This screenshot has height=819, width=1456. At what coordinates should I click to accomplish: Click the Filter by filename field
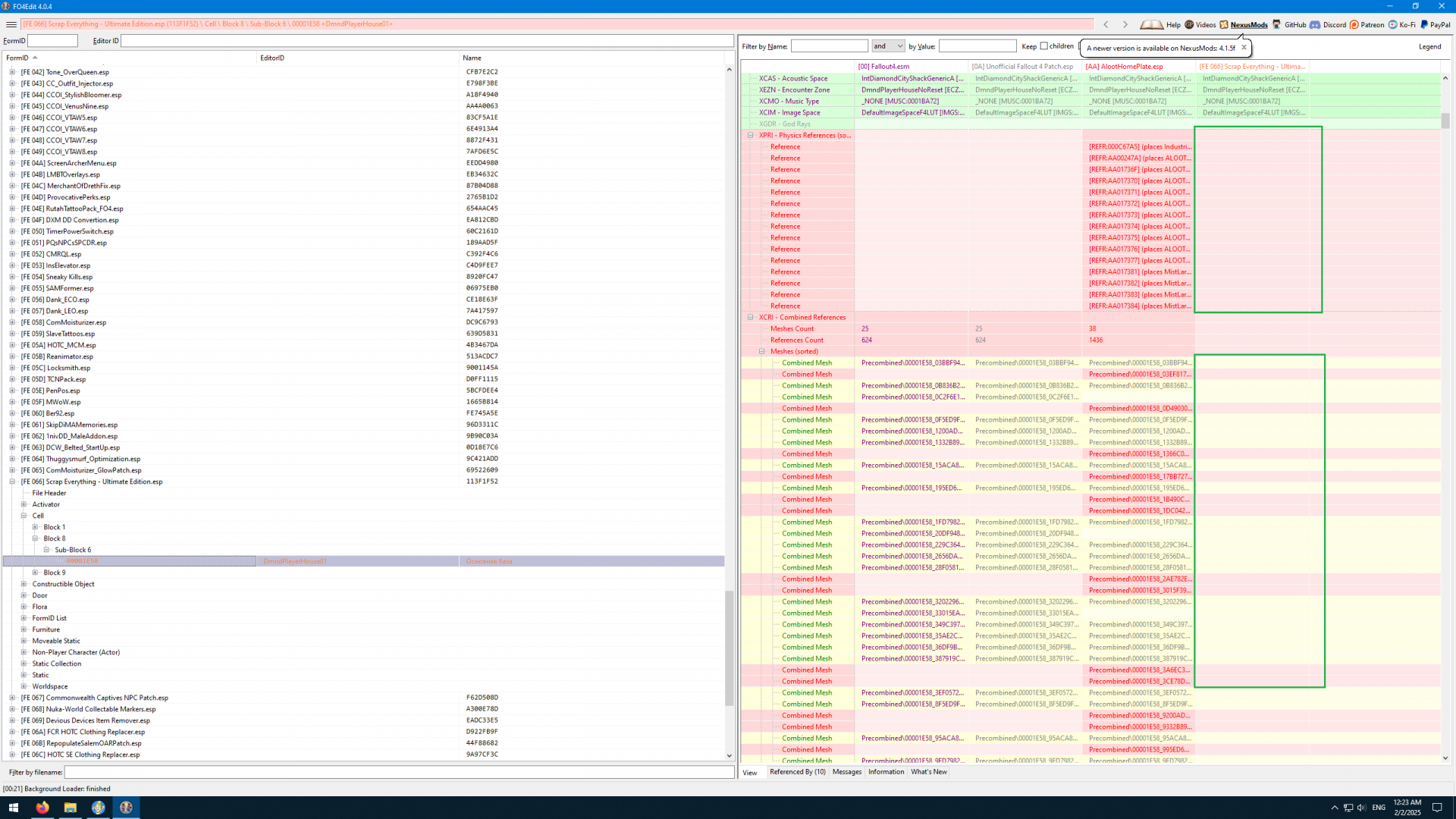399,772
